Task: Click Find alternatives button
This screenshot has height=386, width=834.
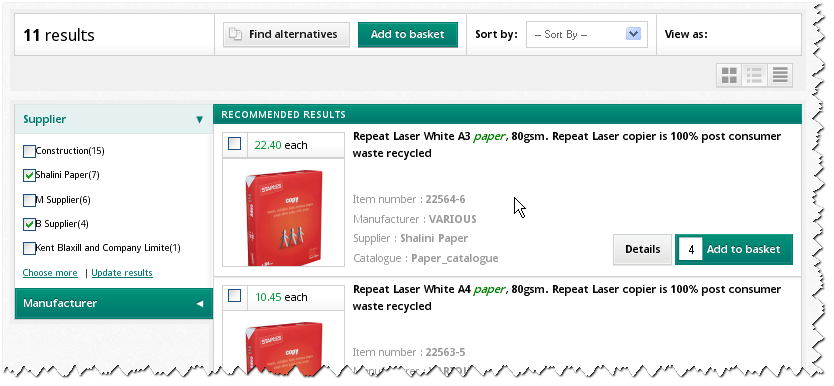Action: point(286,35)
